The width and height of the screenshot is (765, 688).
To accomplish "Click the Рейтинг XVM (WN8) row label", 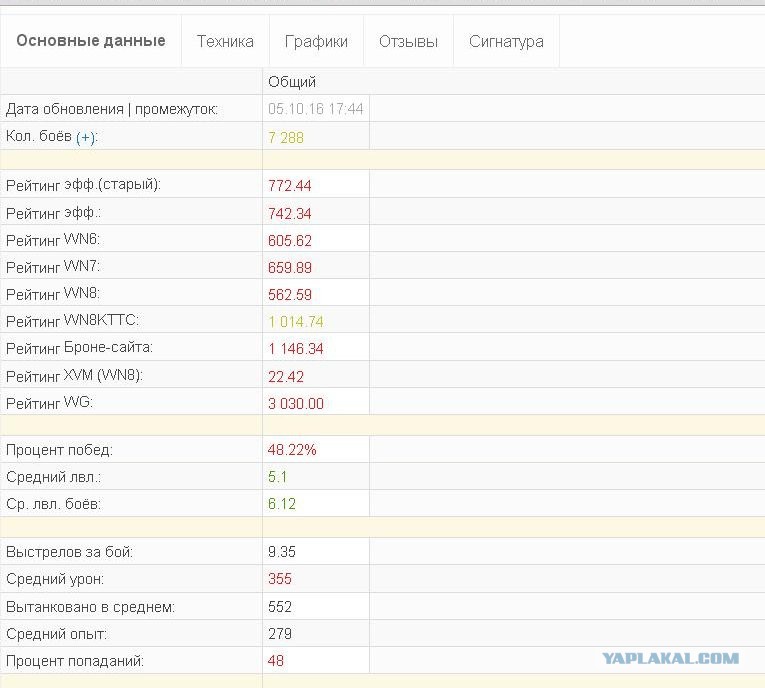I will (74, 376).
